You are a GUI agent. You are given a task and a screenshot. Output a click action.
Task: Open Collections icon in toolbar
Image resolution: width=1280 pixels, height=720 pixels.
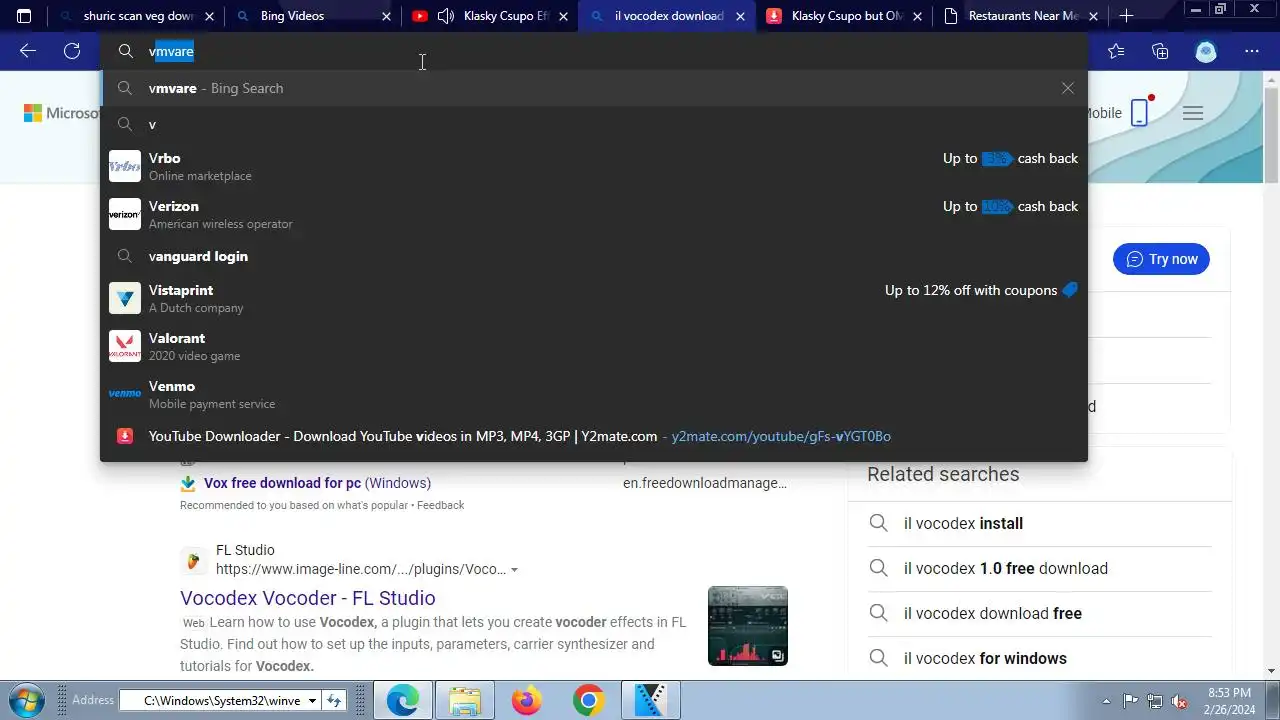(1160, 52)
